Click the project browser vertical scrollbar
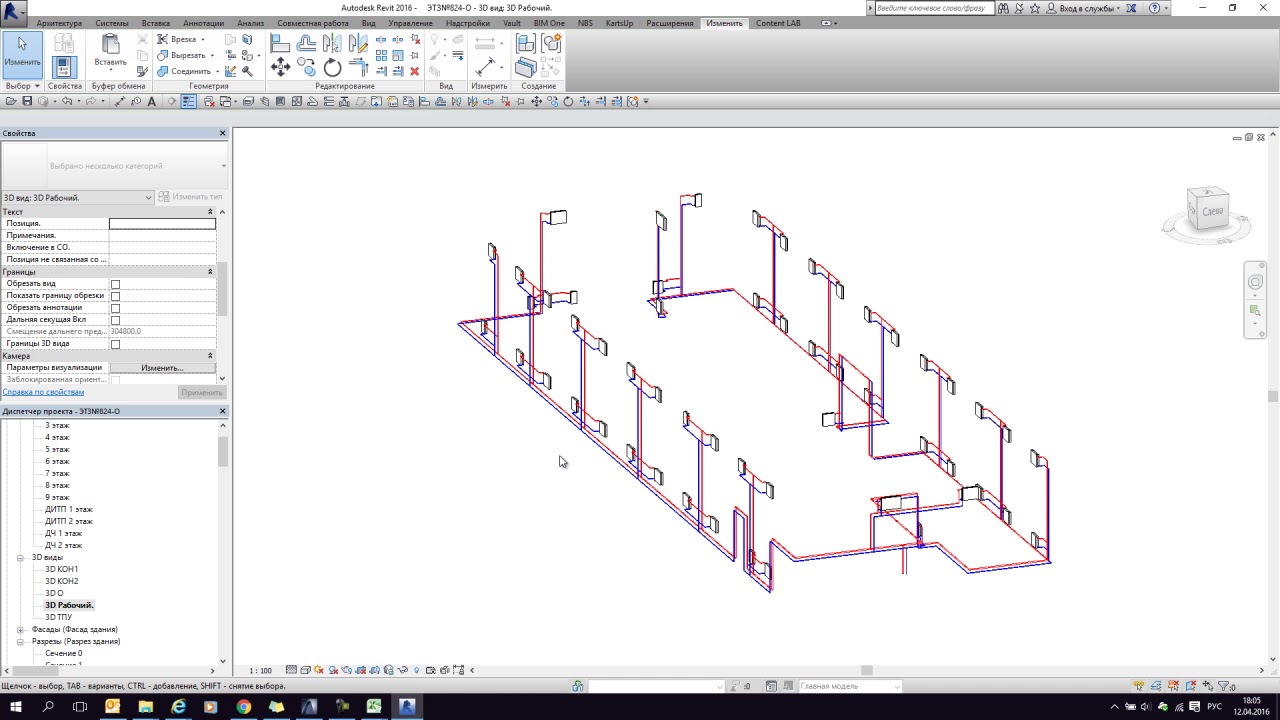Screen dimensions: 1280x720 [223, 452]
